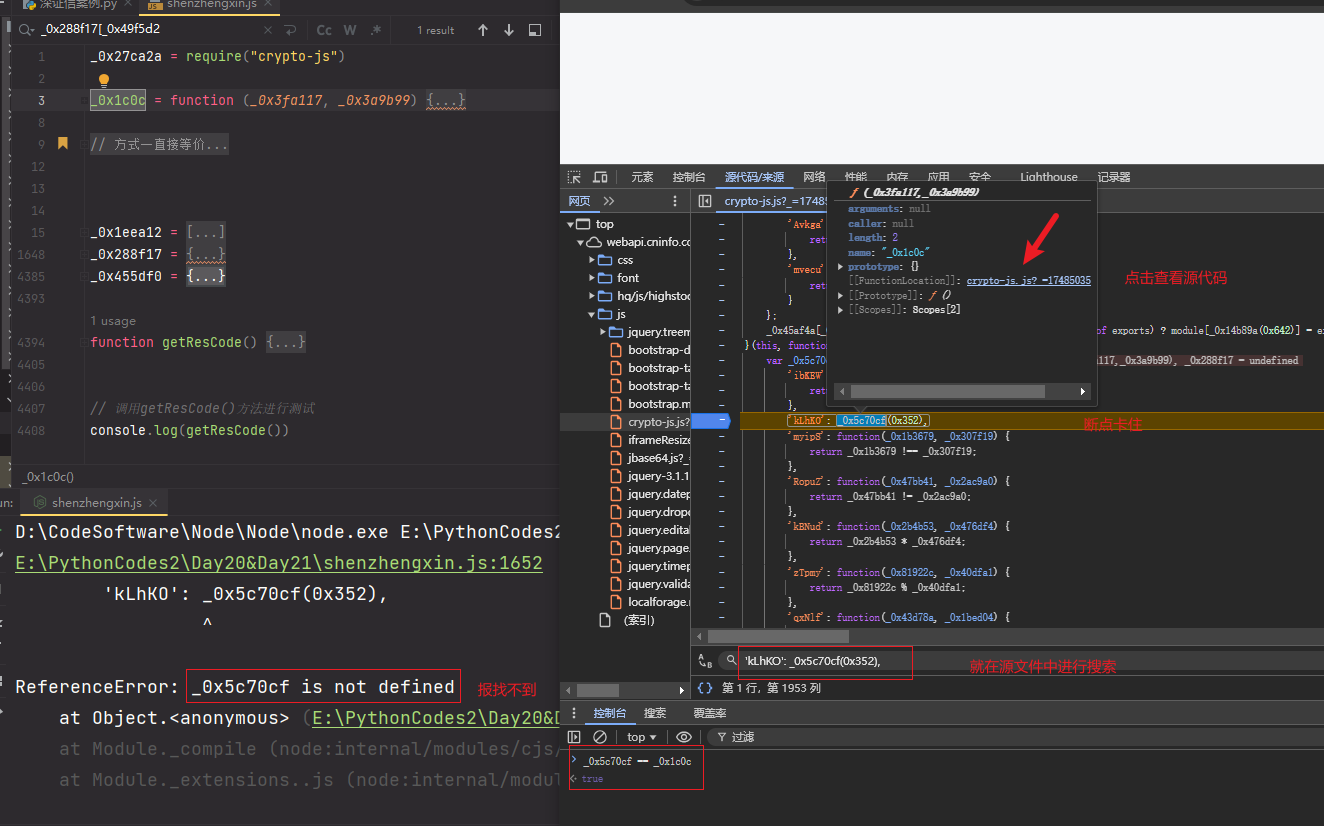
Task: Expand folded _0x288f17 object {...}
Action: 206,254
